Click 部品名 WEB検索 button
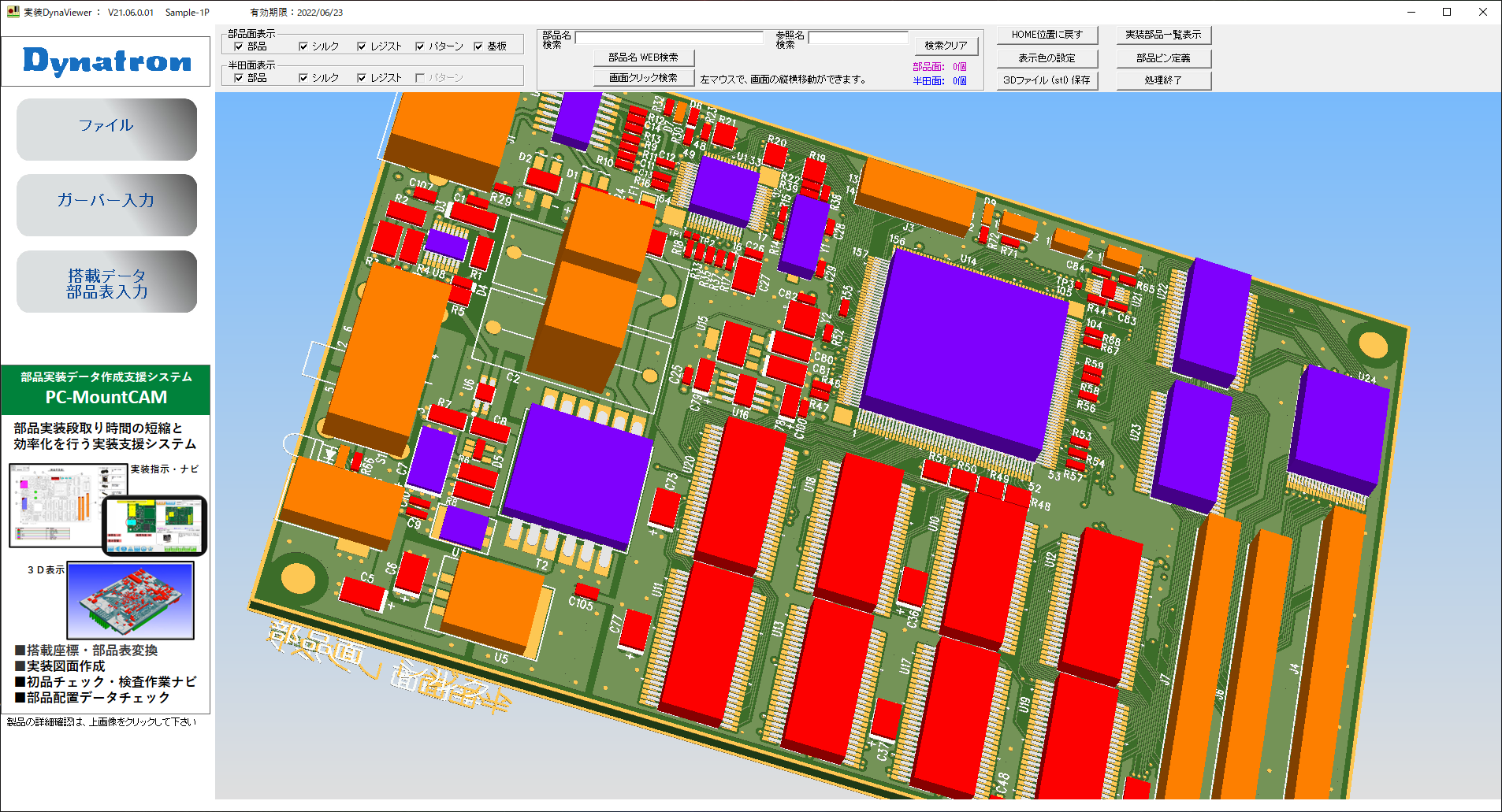The height and width of the screenshot is (812, 1502). pos(643,57)
